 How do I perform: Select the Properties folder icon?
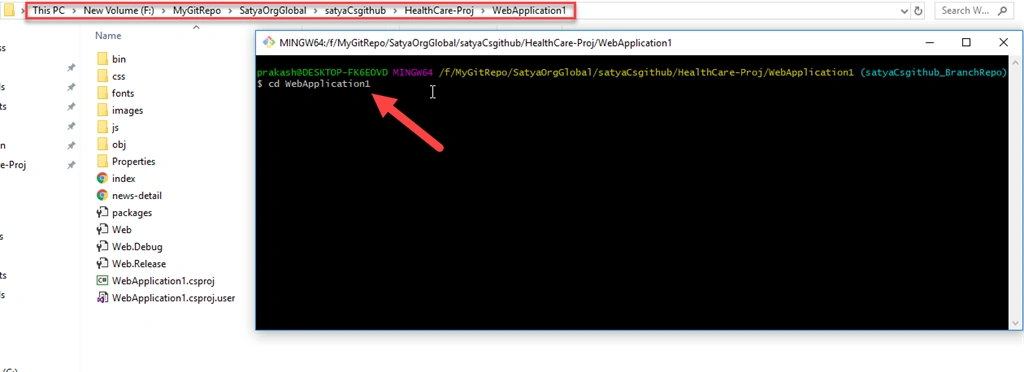coord(102,161)
